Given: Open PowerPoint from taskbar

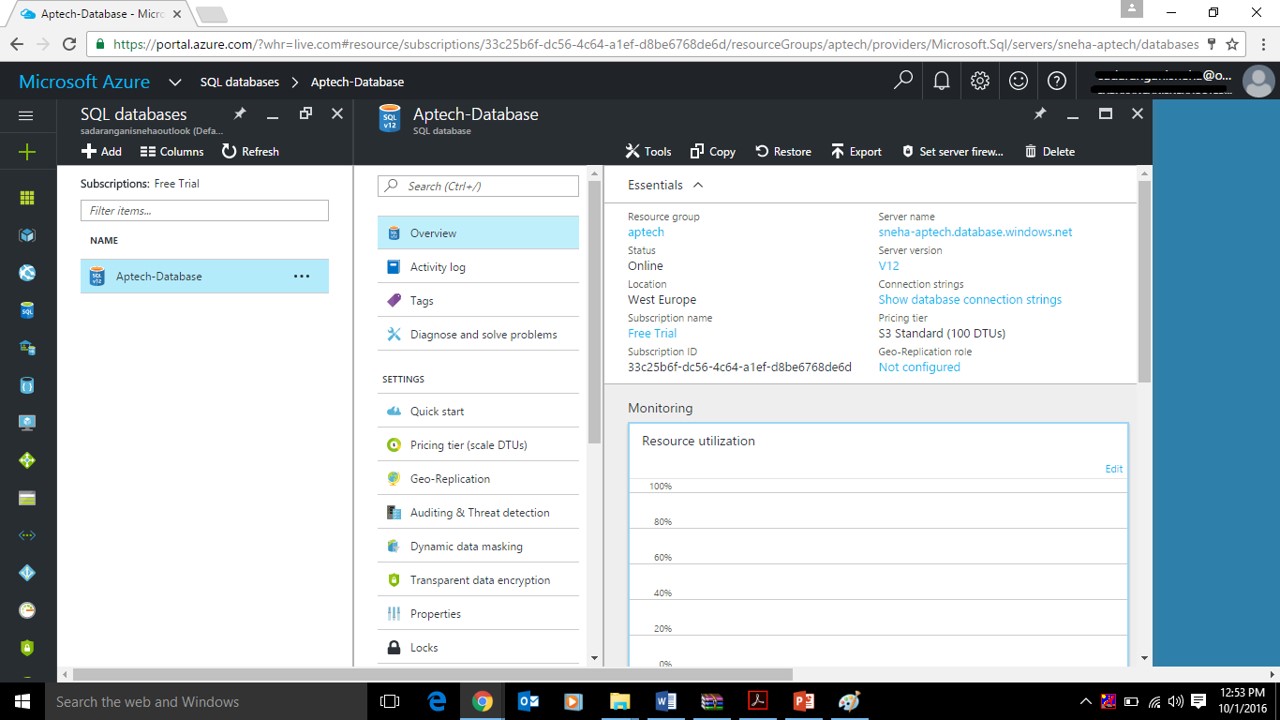Looking at the screenshot, I should [803, 701].
